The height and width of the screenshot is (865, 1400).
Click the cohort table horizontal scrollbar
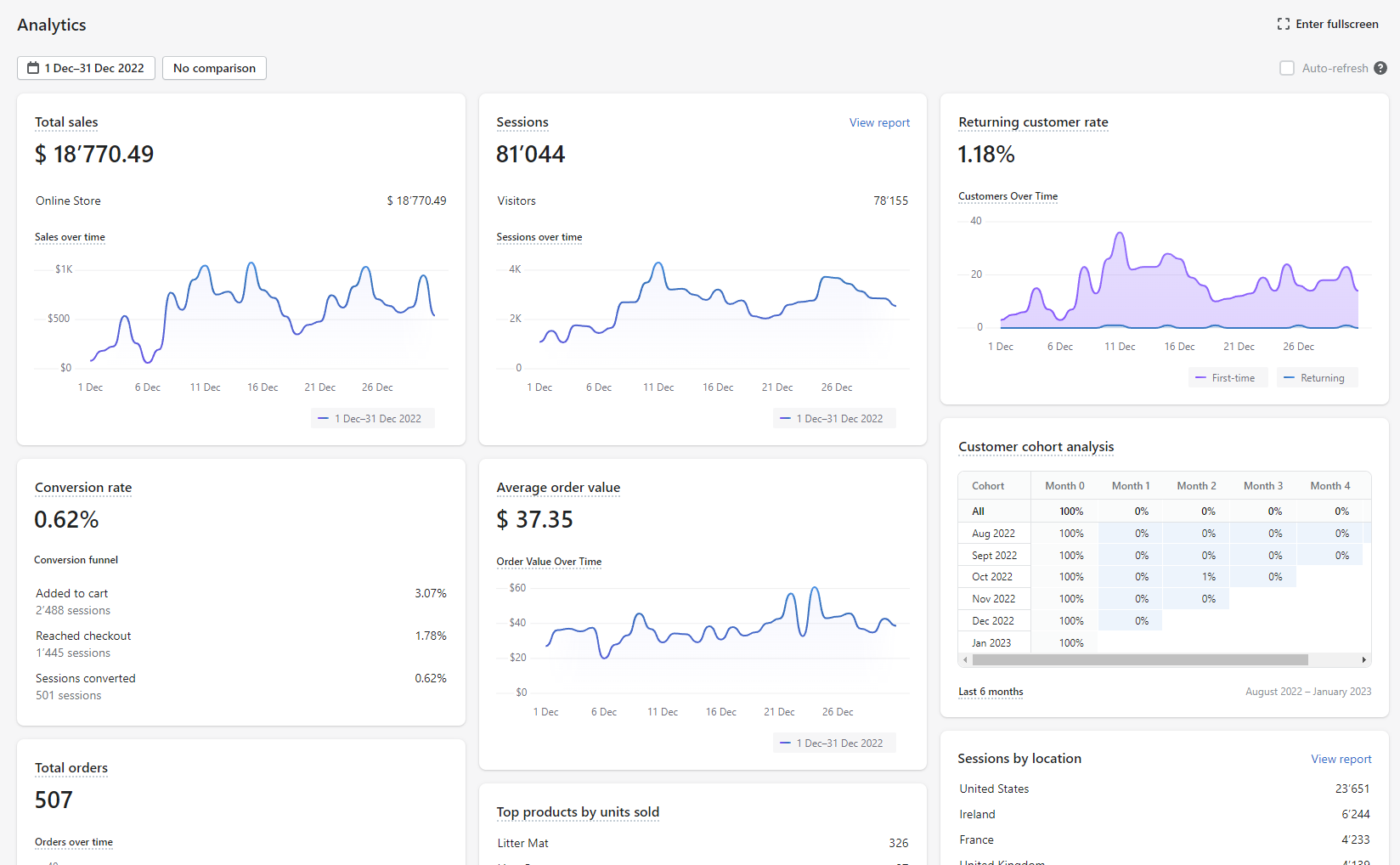(x=1140, y=660)
